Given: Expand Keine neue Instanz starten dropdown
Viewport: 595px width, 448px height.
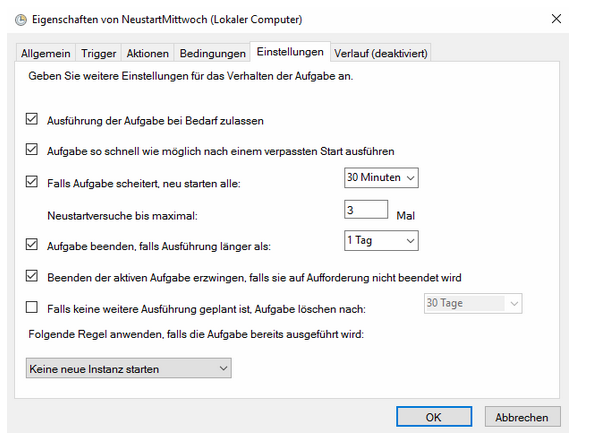Looking at the screenshot, I should pyautogui.click(x=129, y=368).
